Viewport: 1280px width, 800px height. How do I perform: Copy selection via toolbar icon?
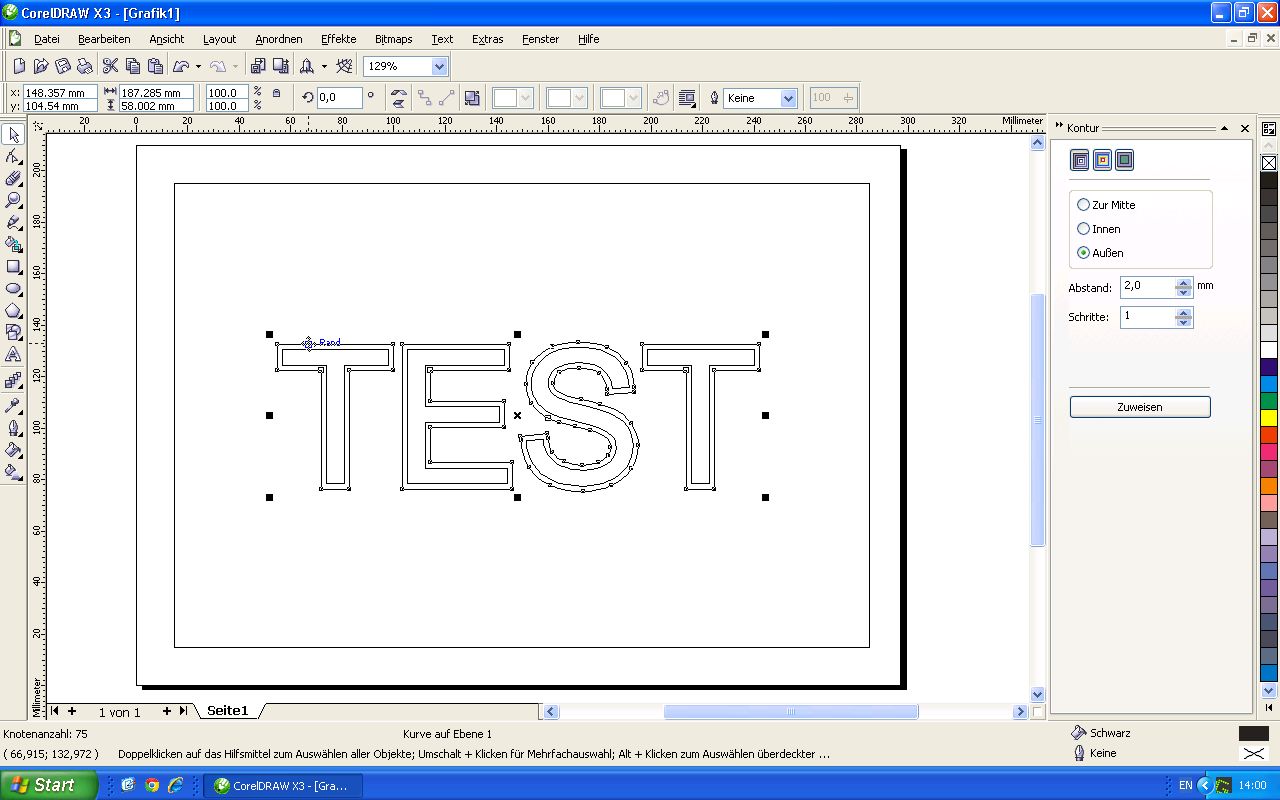(133, 66)
